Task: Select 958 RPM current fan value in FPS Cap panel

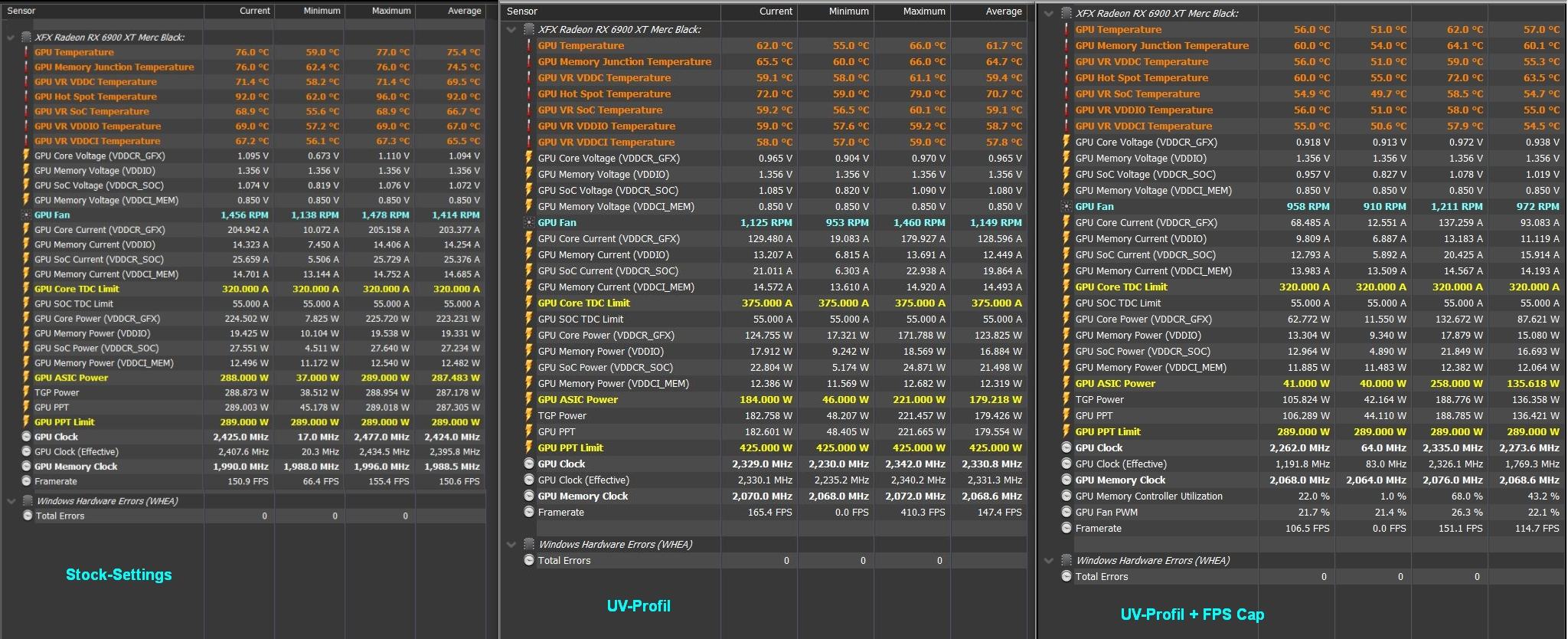Action: (1308, 207)
